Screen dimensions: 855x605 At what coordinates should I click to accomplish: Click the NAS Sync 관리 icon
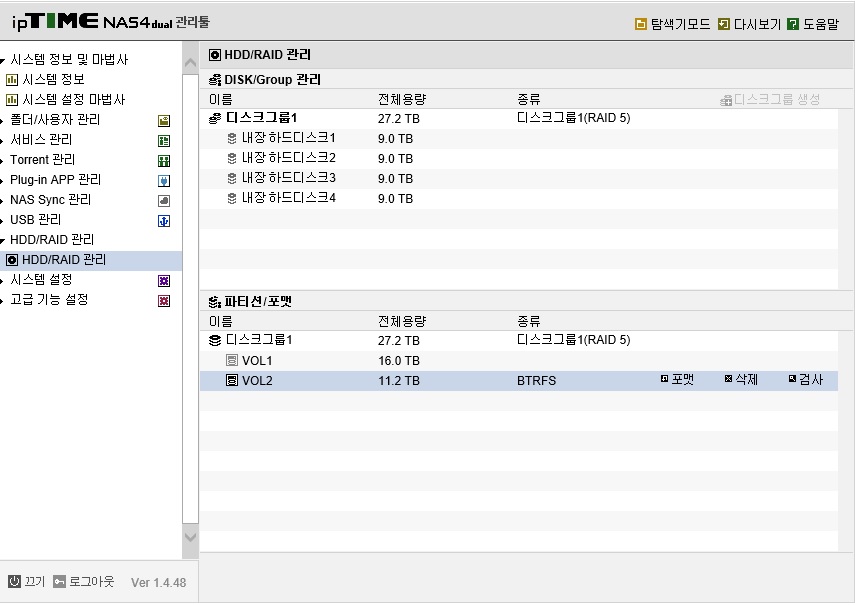[x=164, y=201]
